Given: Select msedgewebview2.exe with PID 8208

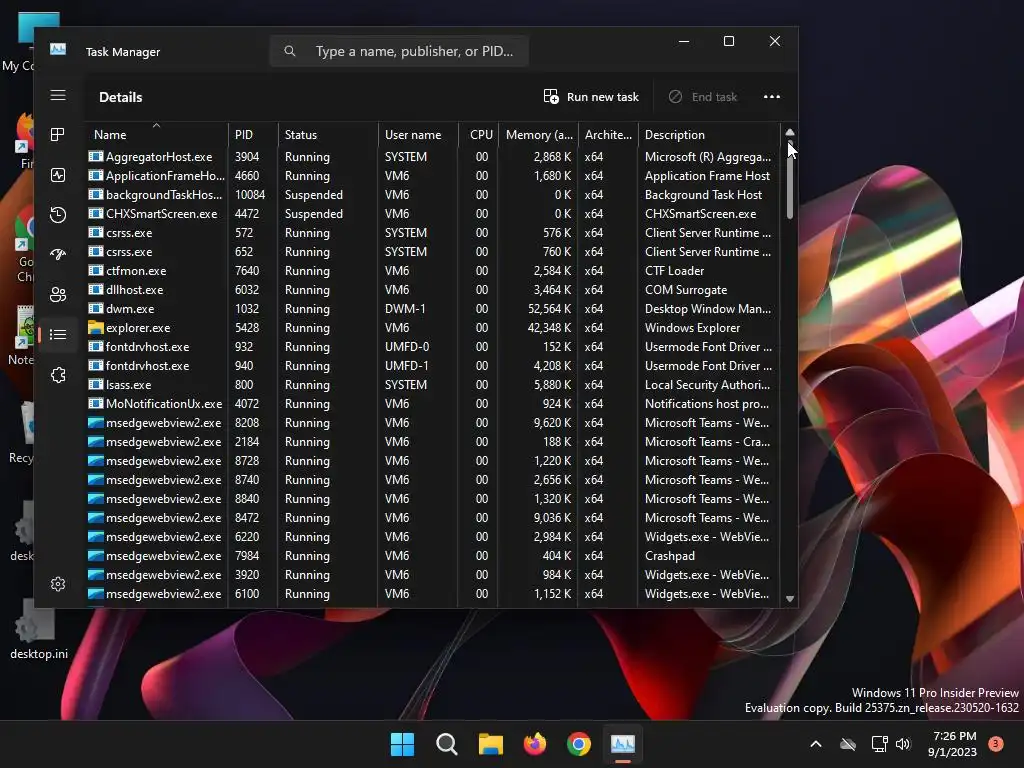Looking at the screenshot, I should pos(431,423).
